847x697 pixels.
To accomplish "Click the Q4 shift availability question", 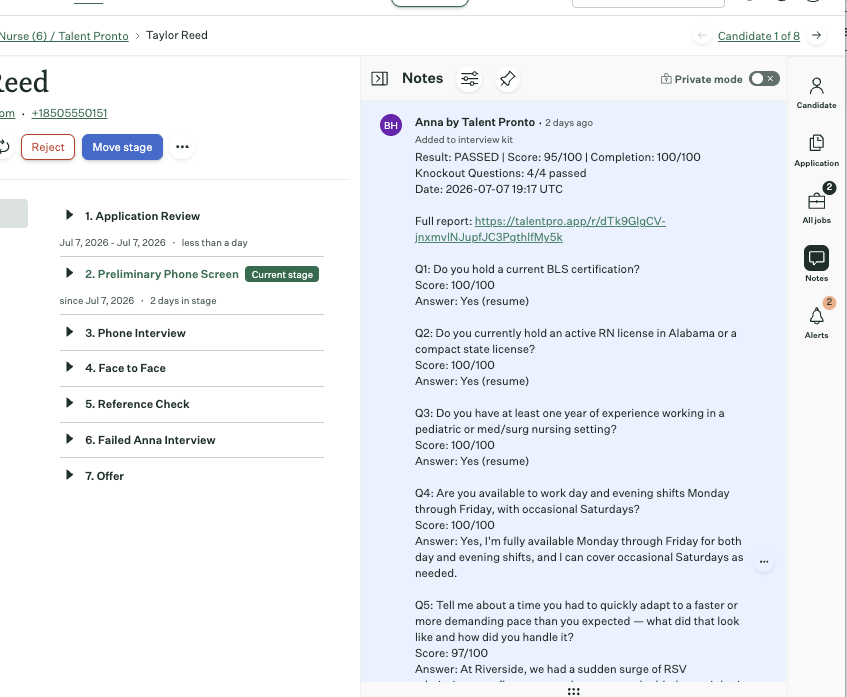I will [572, 501].
